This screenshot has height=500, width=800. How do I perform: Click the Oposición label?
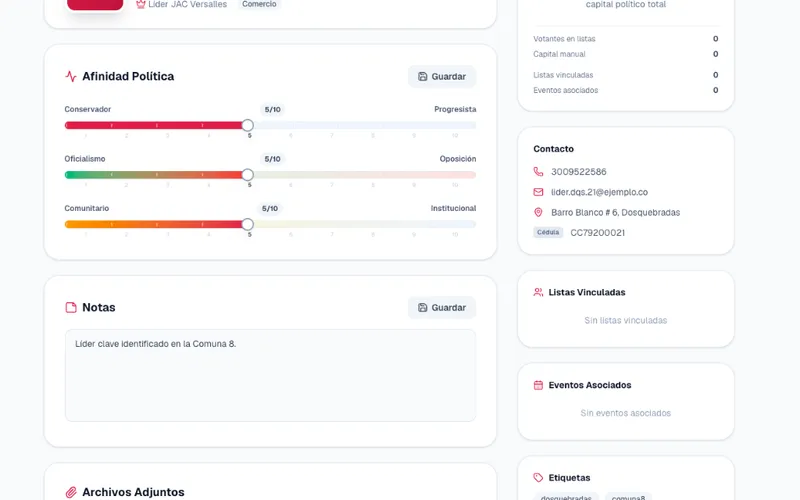point(458,159)
